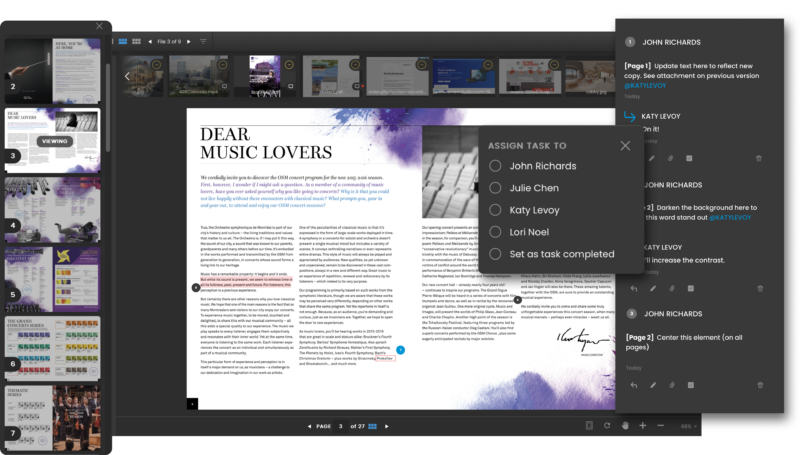Zoom in with the plus icon
Viewport: 800px width, 455px height.
[643, 425]
